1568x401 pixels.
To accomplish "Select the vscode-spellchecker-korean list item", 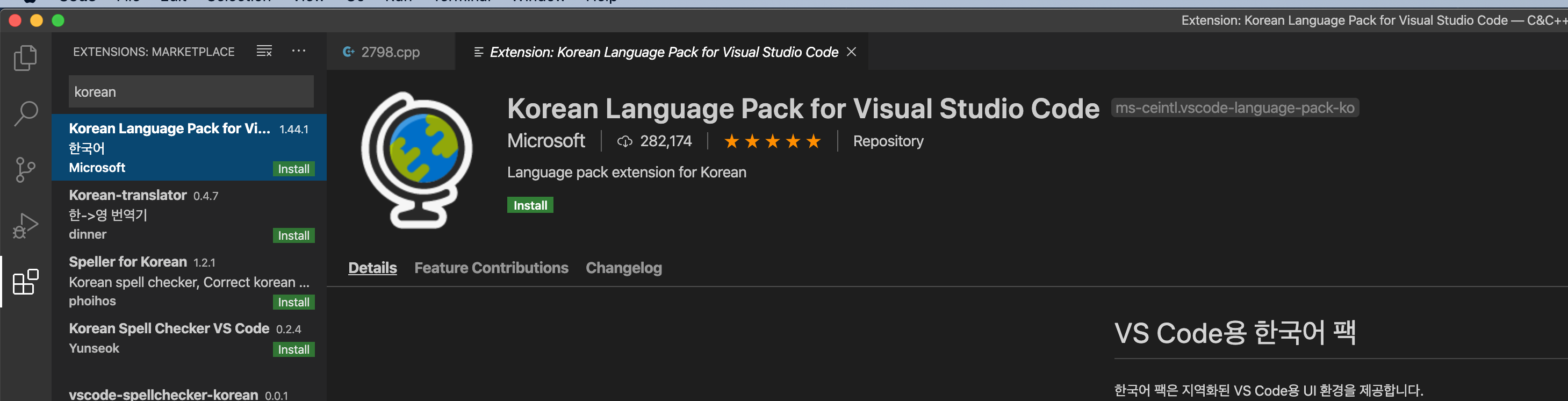I will coord(189,391).
